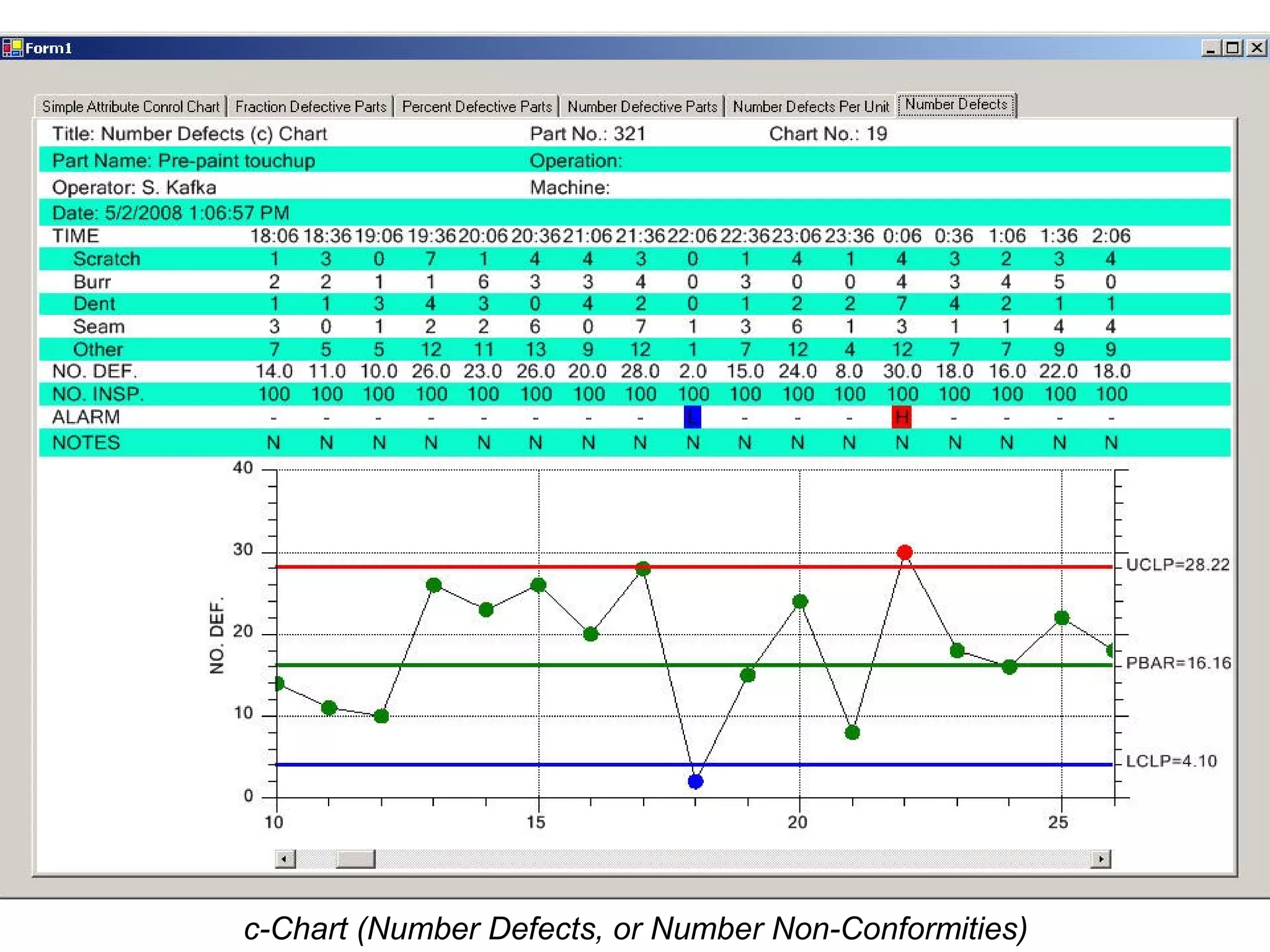The height and width of the screenshot is (952, 1270).
Task: Click the 30.0 value in NO. DEF. row
Action: point(902,371)
